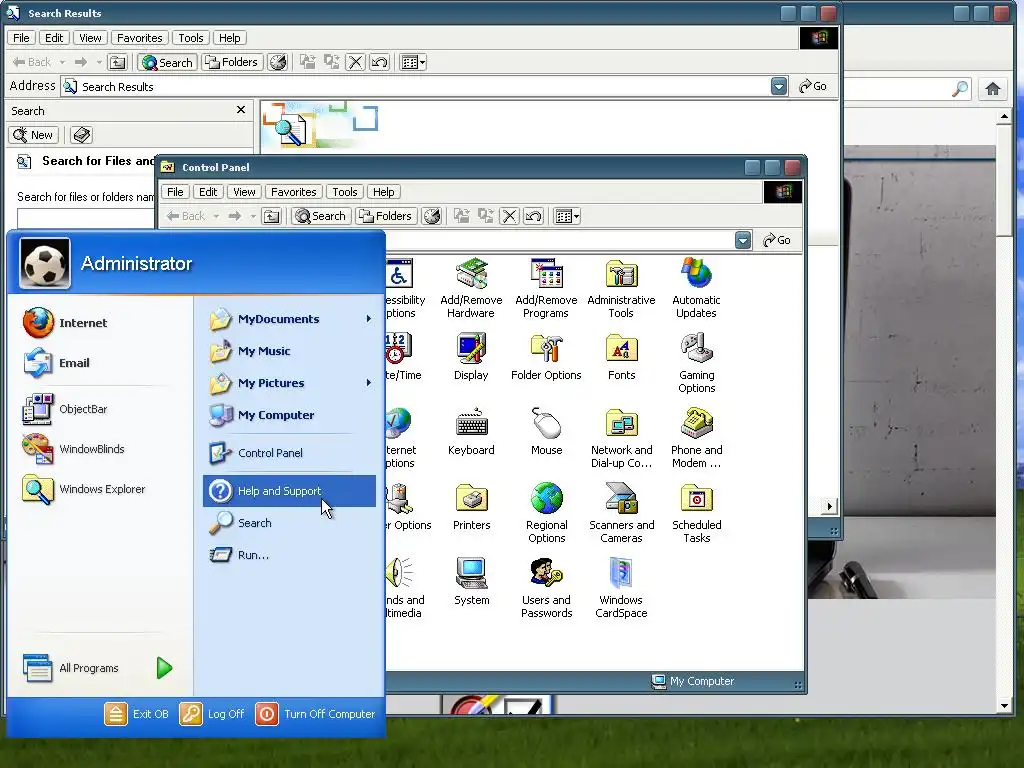Expand MyDocuments submenu arrow

pos(368,319)
